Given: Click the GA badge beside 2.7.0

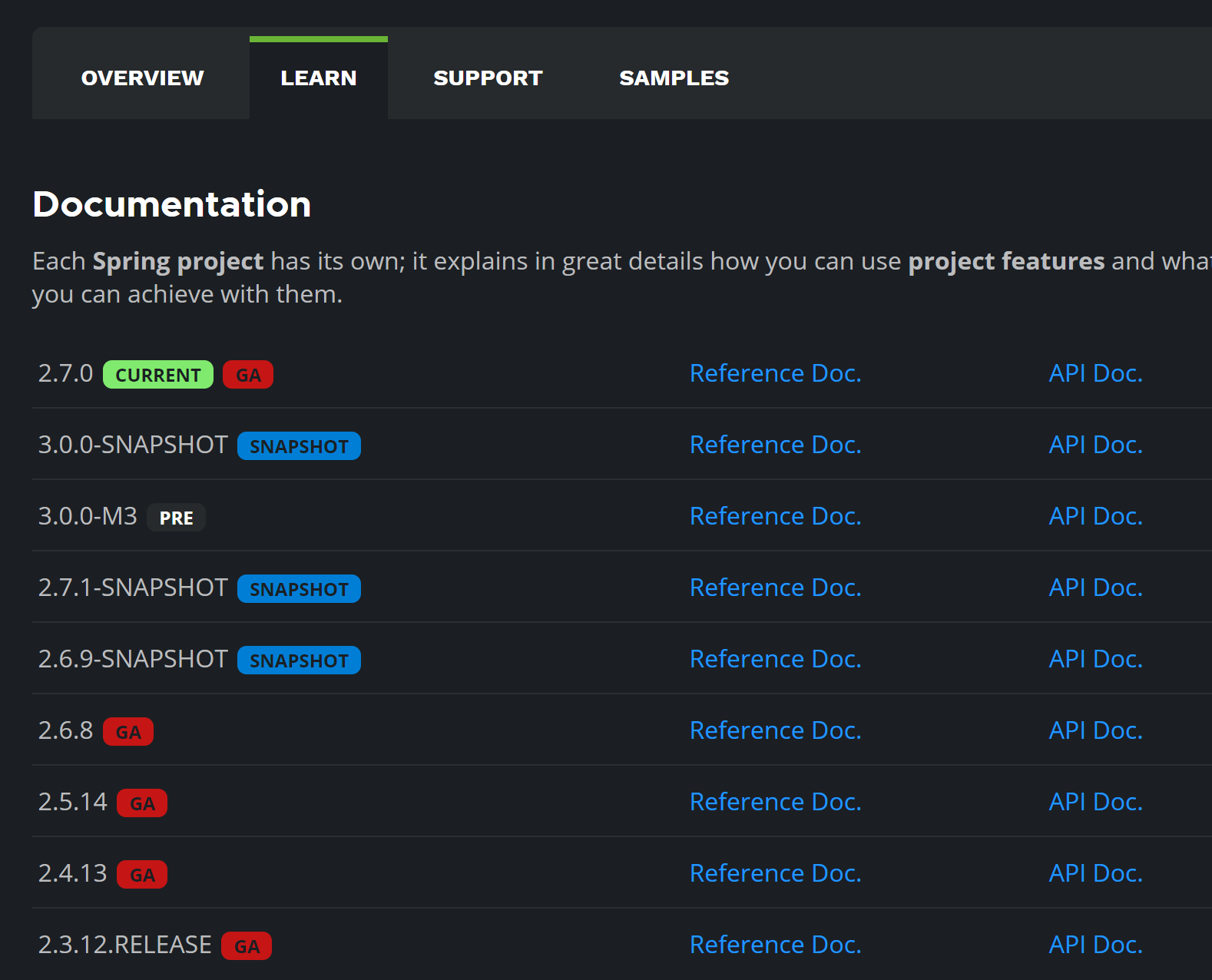Looking at the screenshot, I should [x=248, y=375].
